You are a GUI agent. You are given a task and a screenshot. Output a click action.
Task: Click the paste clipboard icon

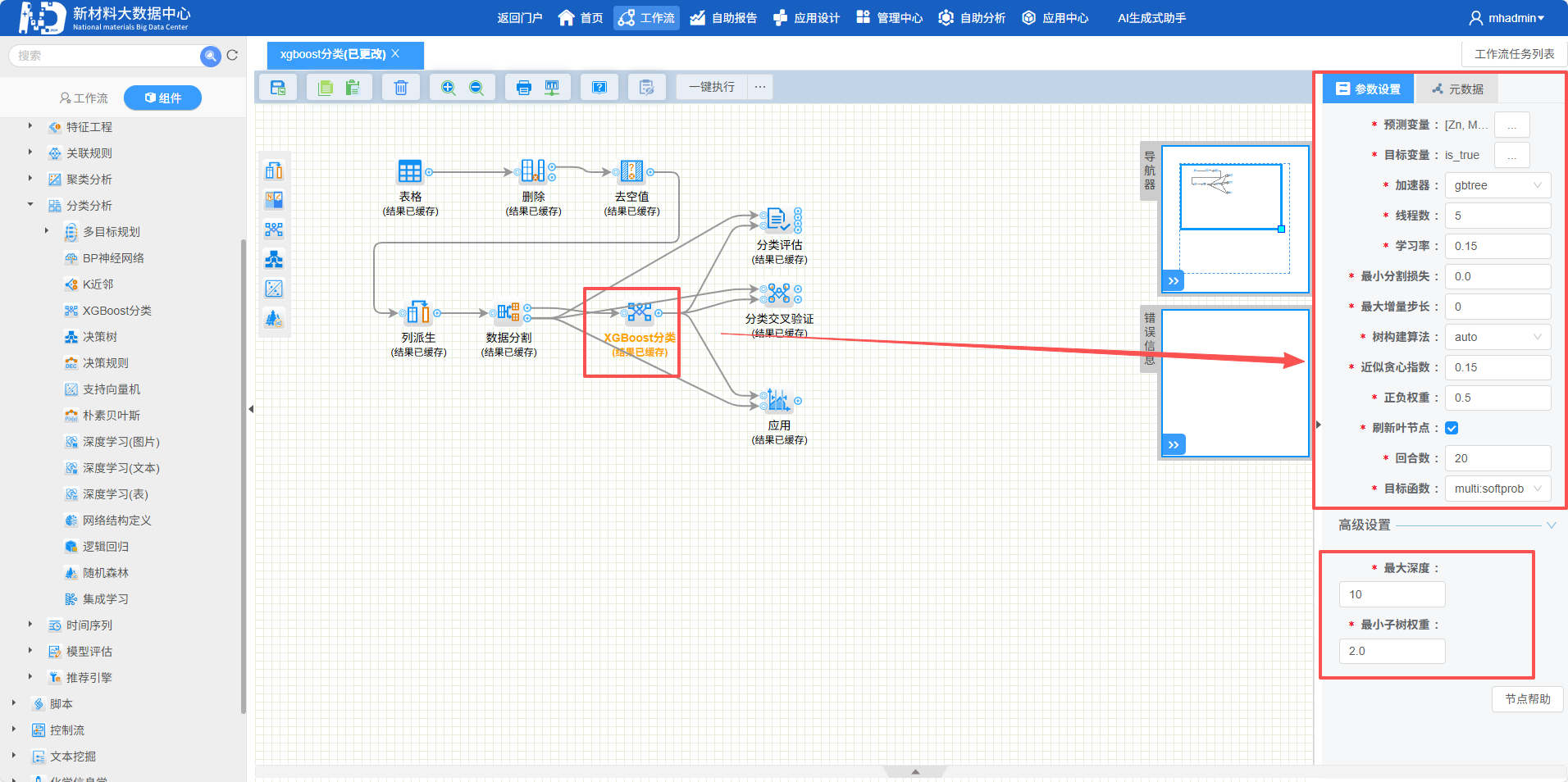353,88
